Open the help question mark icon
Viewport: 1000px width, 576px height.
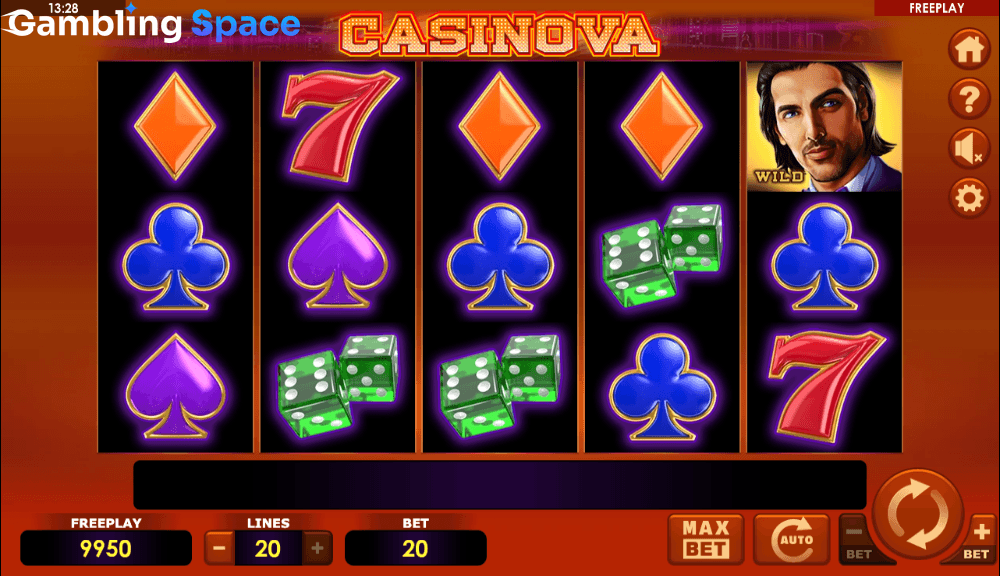point(969,99)
